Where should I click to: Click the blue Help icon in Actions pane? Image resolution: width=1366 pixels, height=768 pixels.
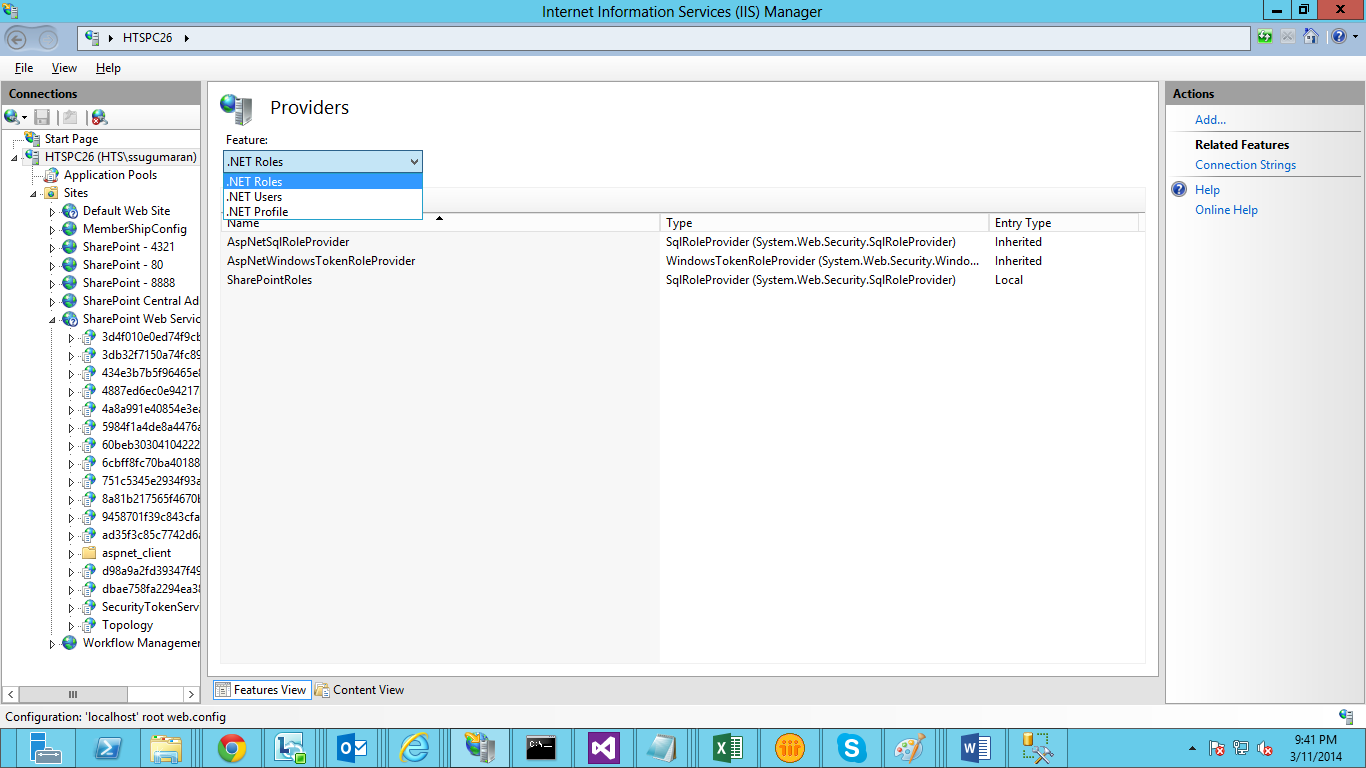[1180, 190]
